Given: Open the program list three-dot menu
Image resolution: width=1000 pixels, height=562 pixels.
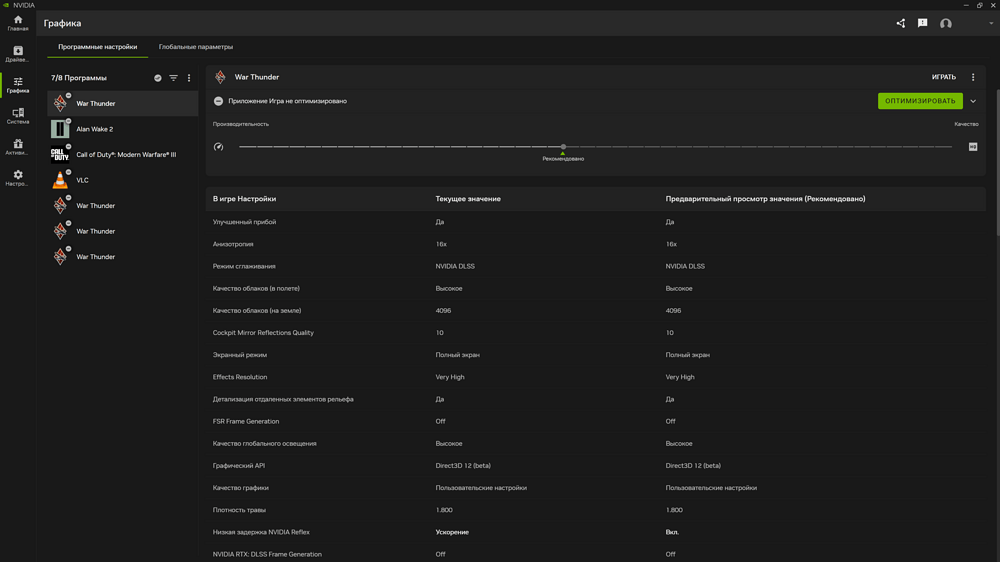Looking at the screenshot, I should click(x=189, y=78).
